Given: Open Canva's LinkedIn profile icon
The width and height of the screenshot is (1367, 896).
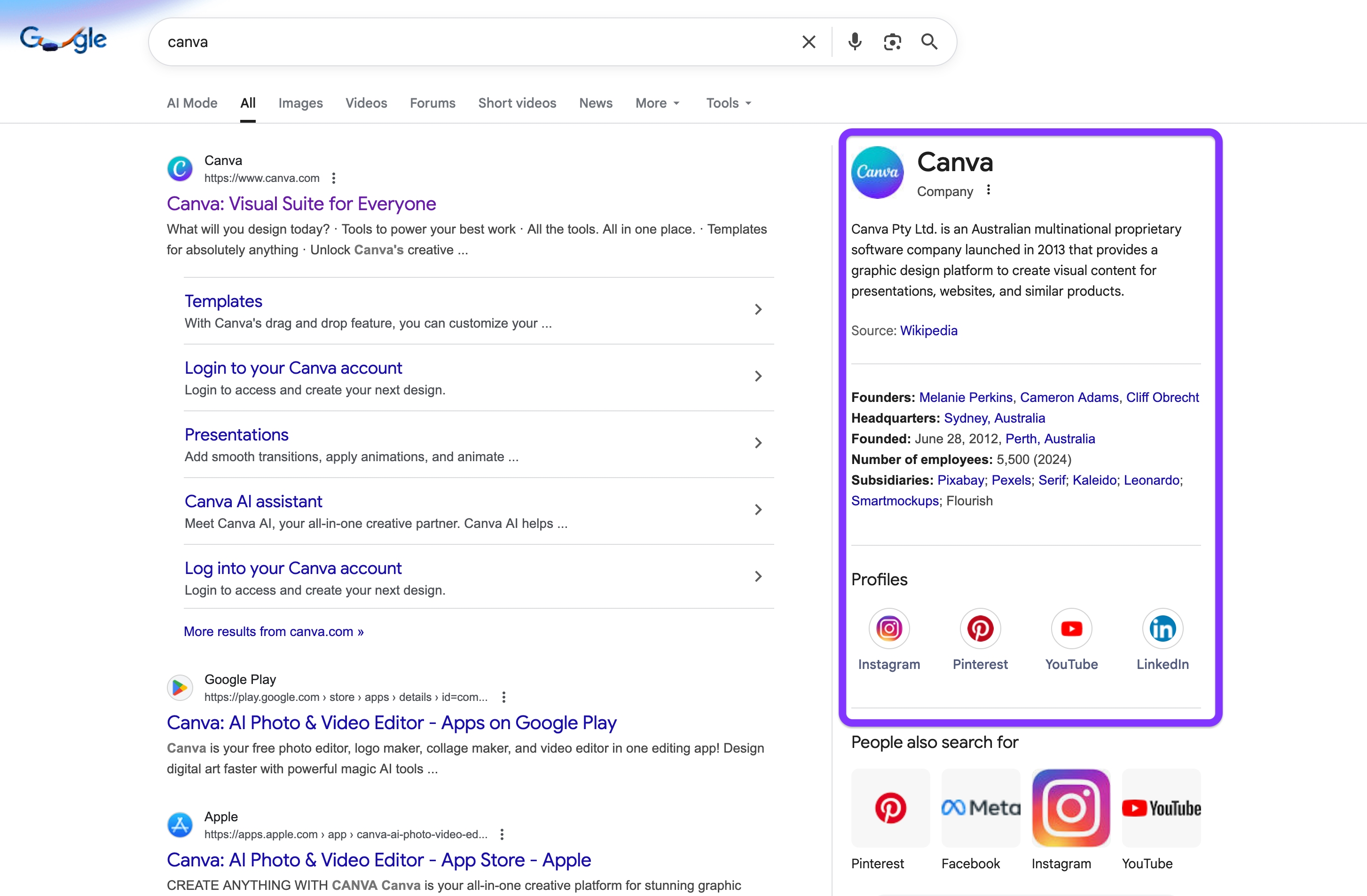Looking at the screenshot, I should pos(1162,629).
